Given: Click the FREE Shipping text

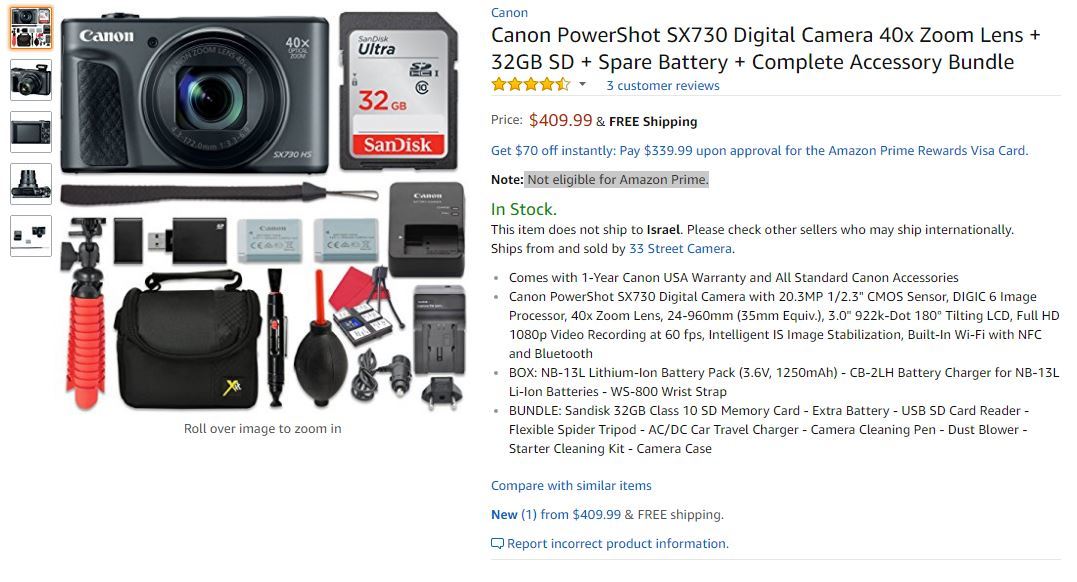Looking at the screenshot, I should [x=653, y=122].
